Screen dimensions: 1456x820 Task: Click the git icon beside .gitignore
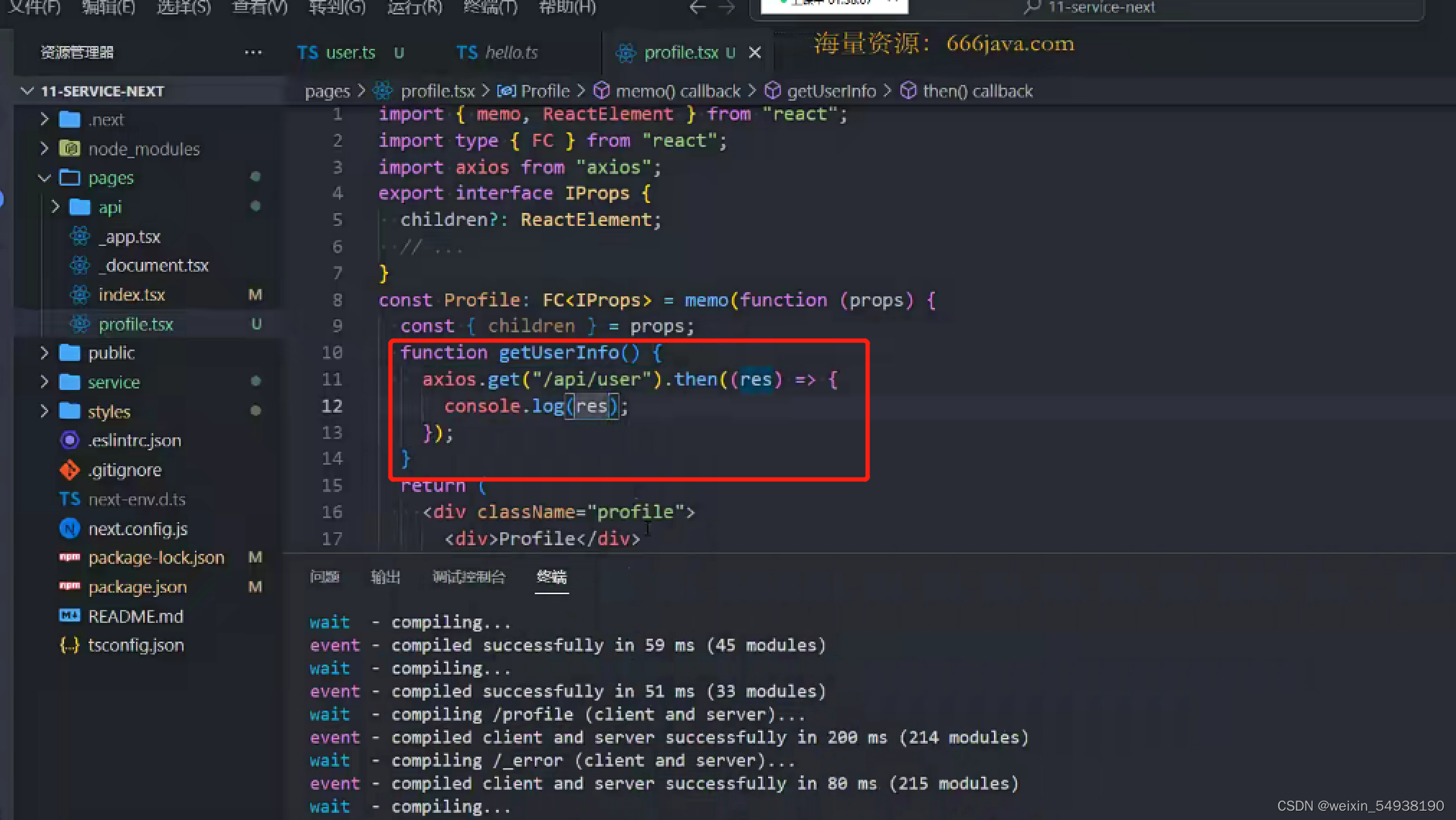pyautogui.click(x=70, y=470)
